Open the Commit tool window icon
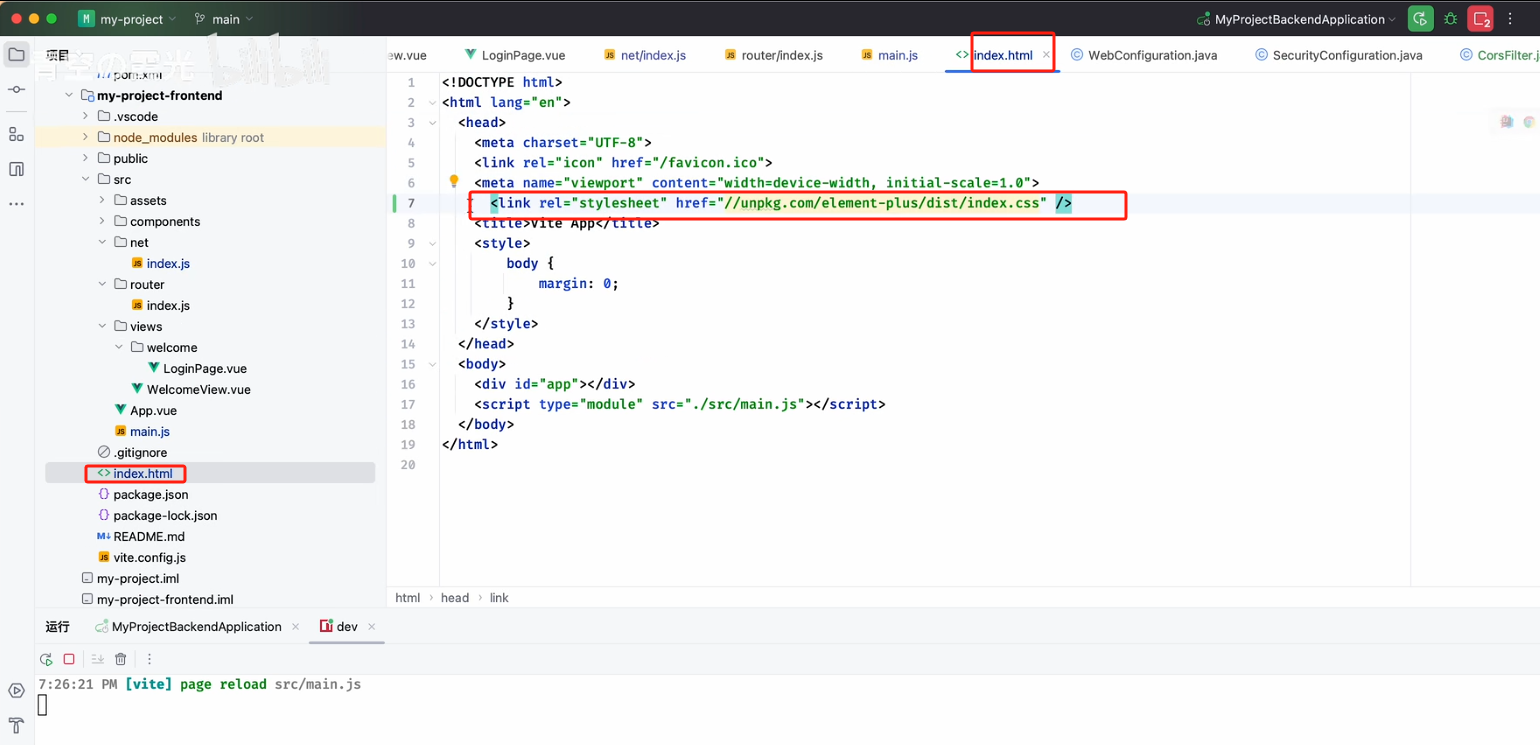Viewport: 1540px width, 745px height. [x=16, y=90]
